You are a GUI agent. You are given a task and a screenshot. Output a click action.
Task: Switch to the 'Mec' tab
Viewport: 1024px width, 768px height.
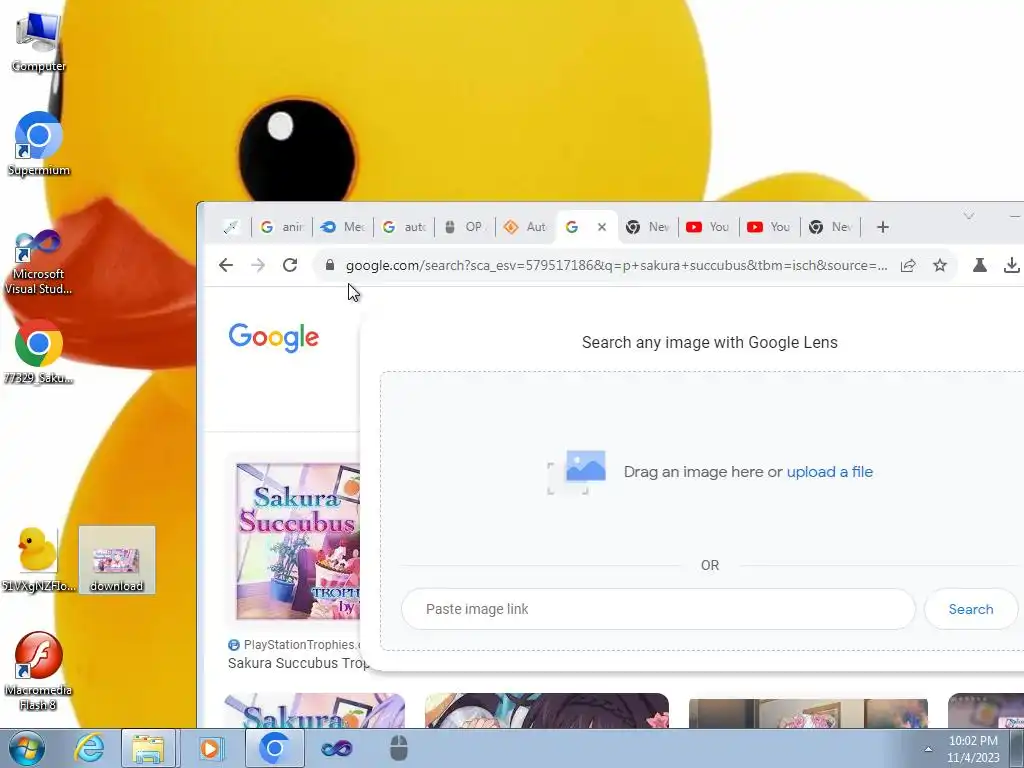(344, 227)
